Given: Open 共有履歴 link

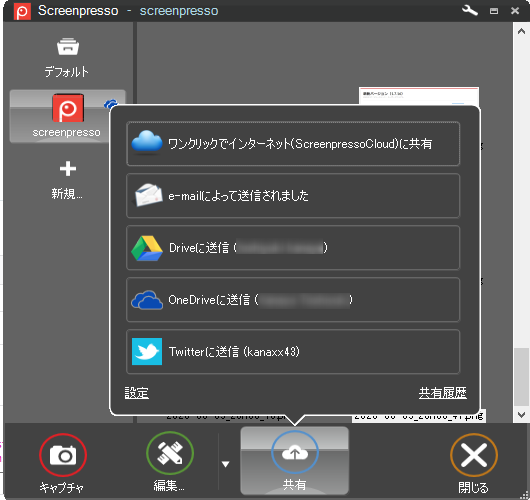Looking at the screenshot, I should pos(442,393).
